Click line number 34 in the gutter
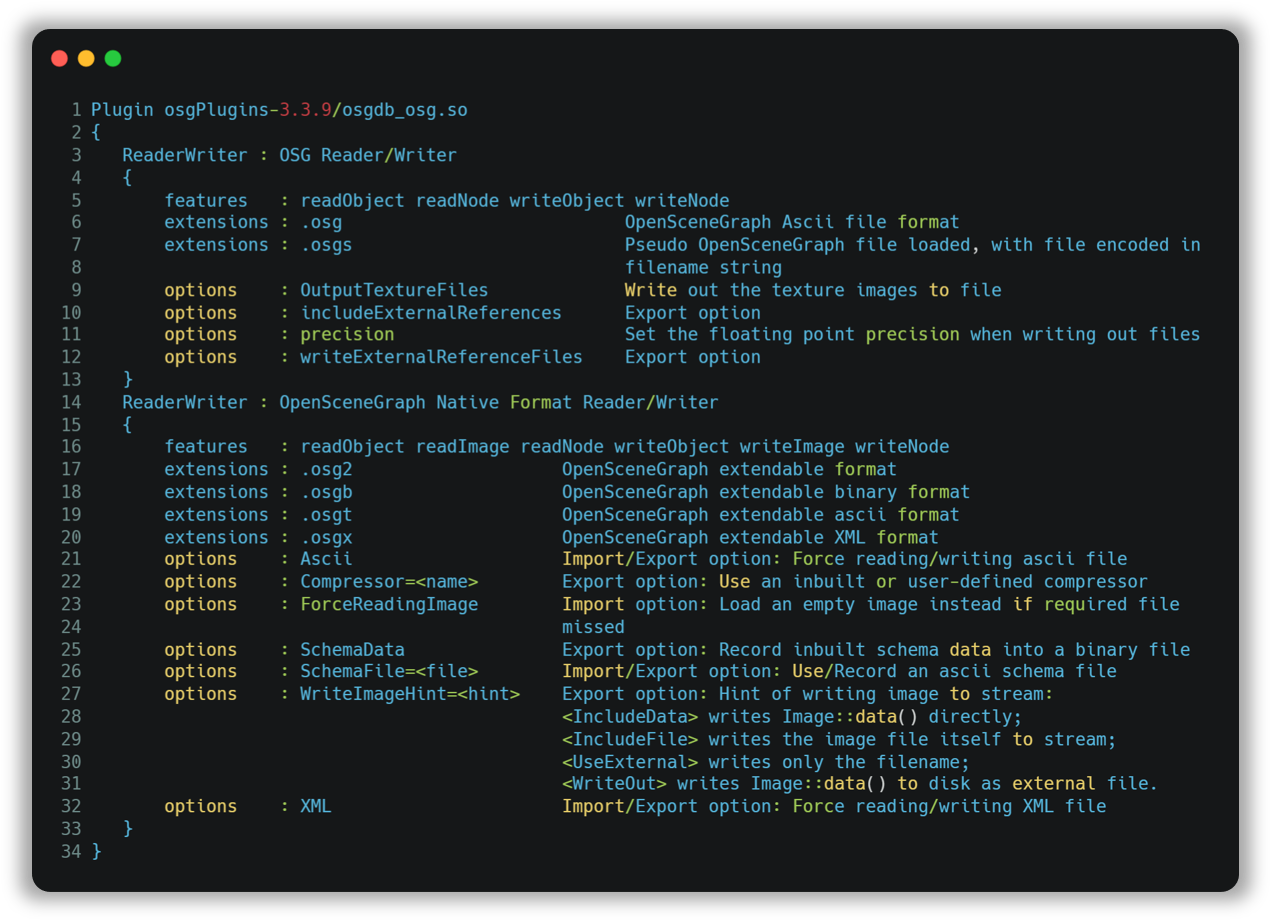 71,851
